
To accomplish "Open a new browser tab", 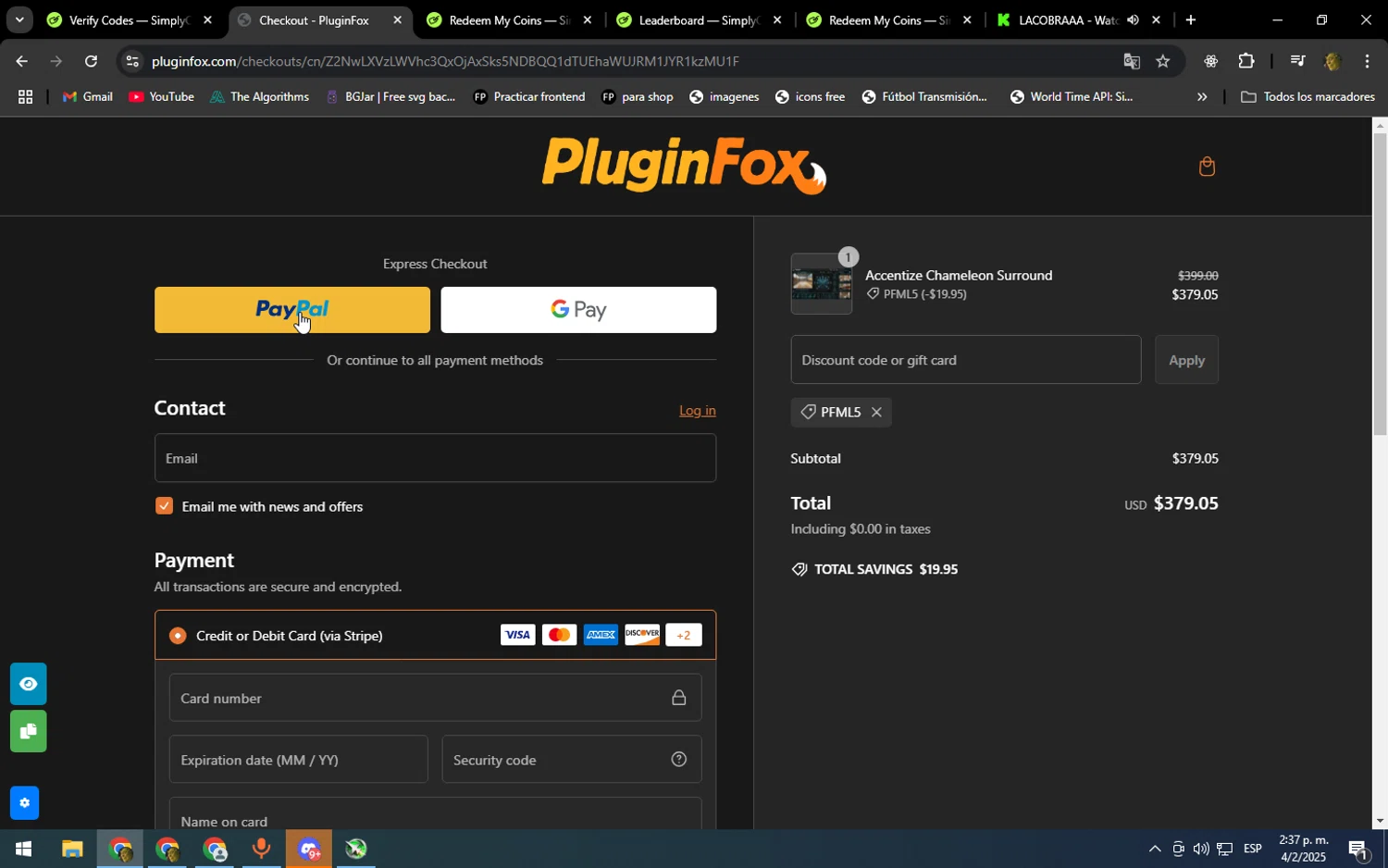I will pos(1190,20).
